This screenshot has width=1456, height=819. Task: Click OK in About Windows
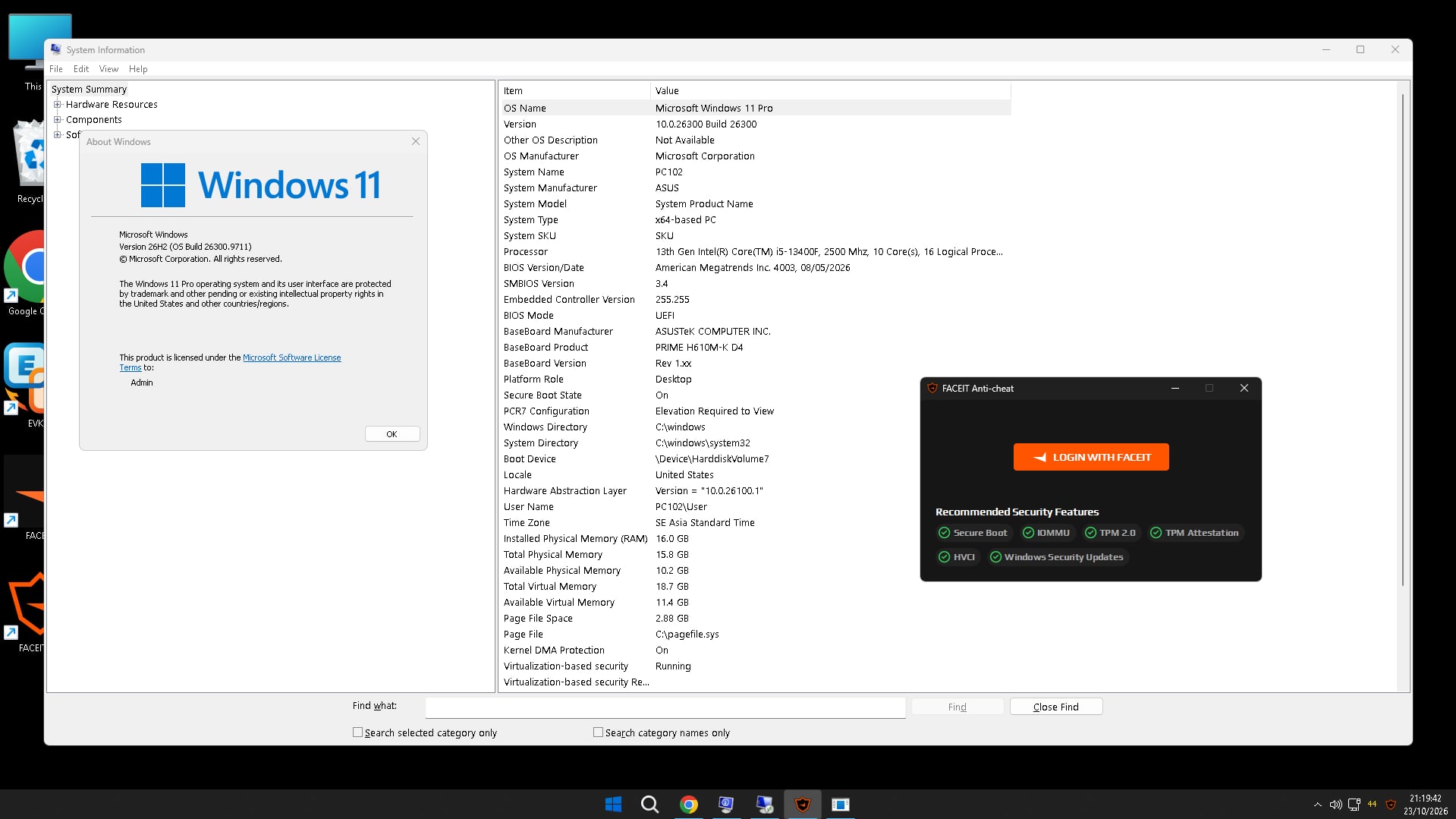[392, 434]
